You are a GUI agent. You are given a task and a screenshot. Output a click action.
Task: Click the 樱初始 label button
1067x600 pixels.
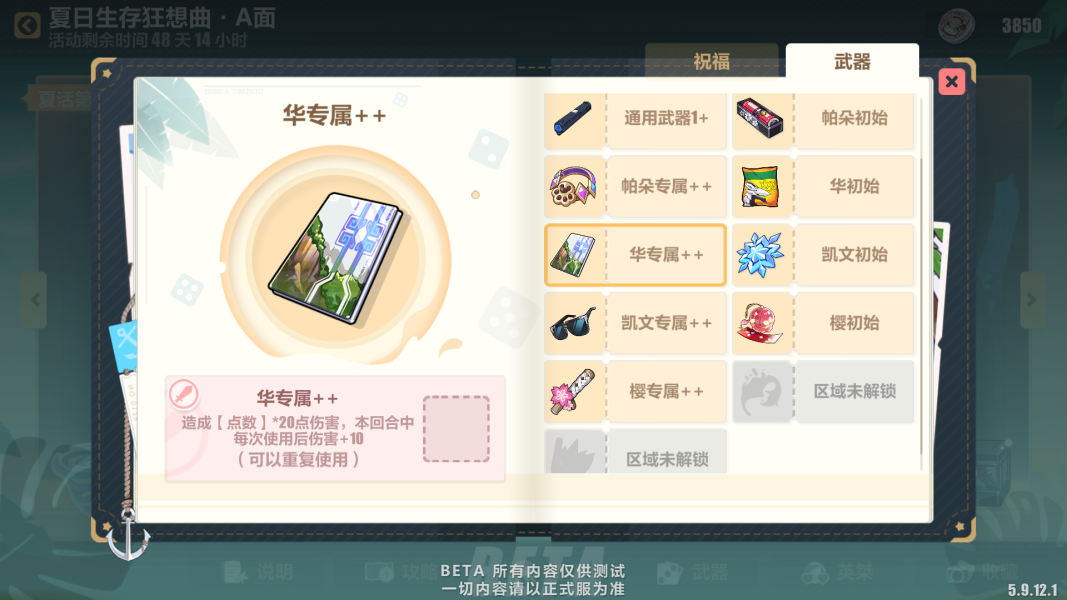click(x=854, y=323)
